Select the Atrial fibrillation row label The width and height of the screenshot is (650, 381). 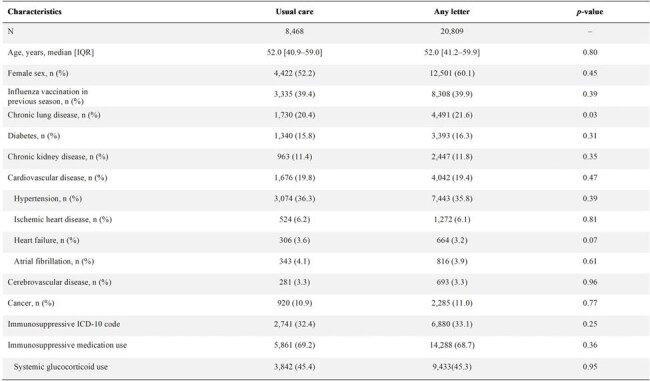tap(54, 262)
